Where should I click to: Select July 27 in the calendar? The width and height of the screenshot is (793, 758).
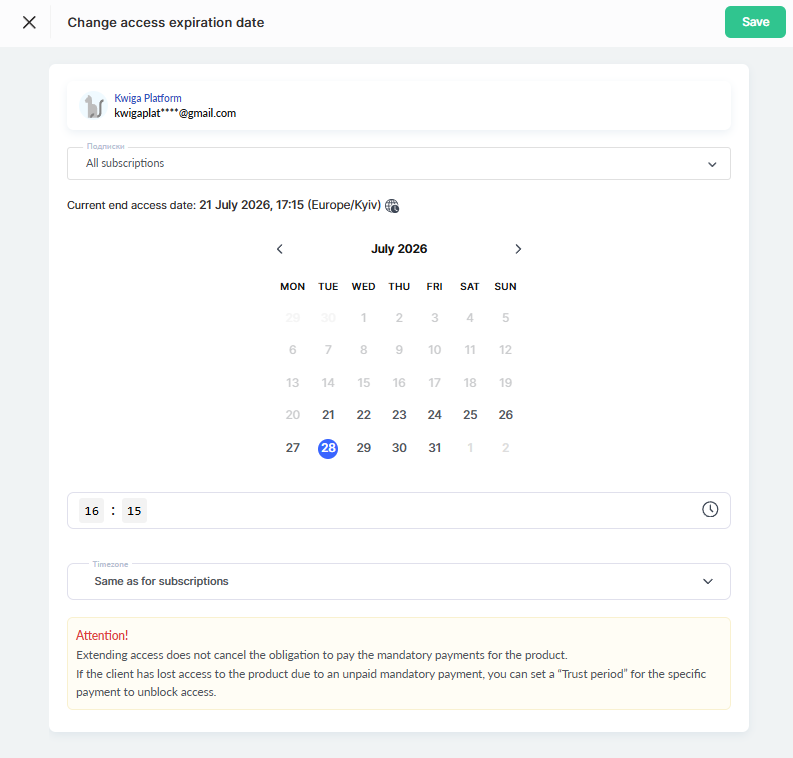click(293, 448)
